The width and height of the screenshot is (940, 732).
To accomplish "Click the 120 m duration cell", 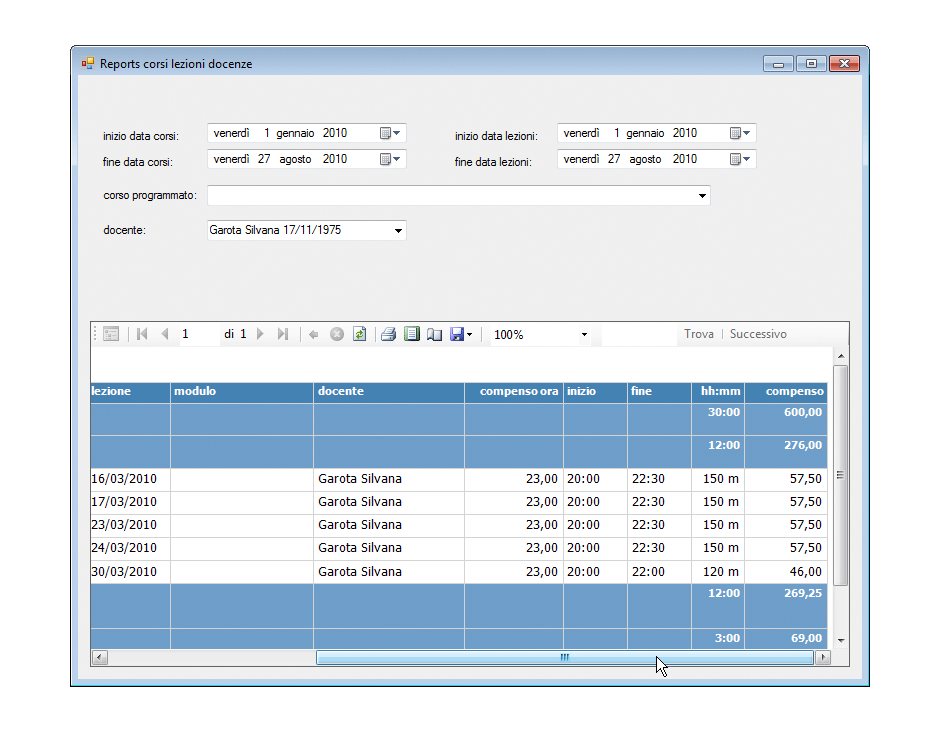I will point(718,572).
